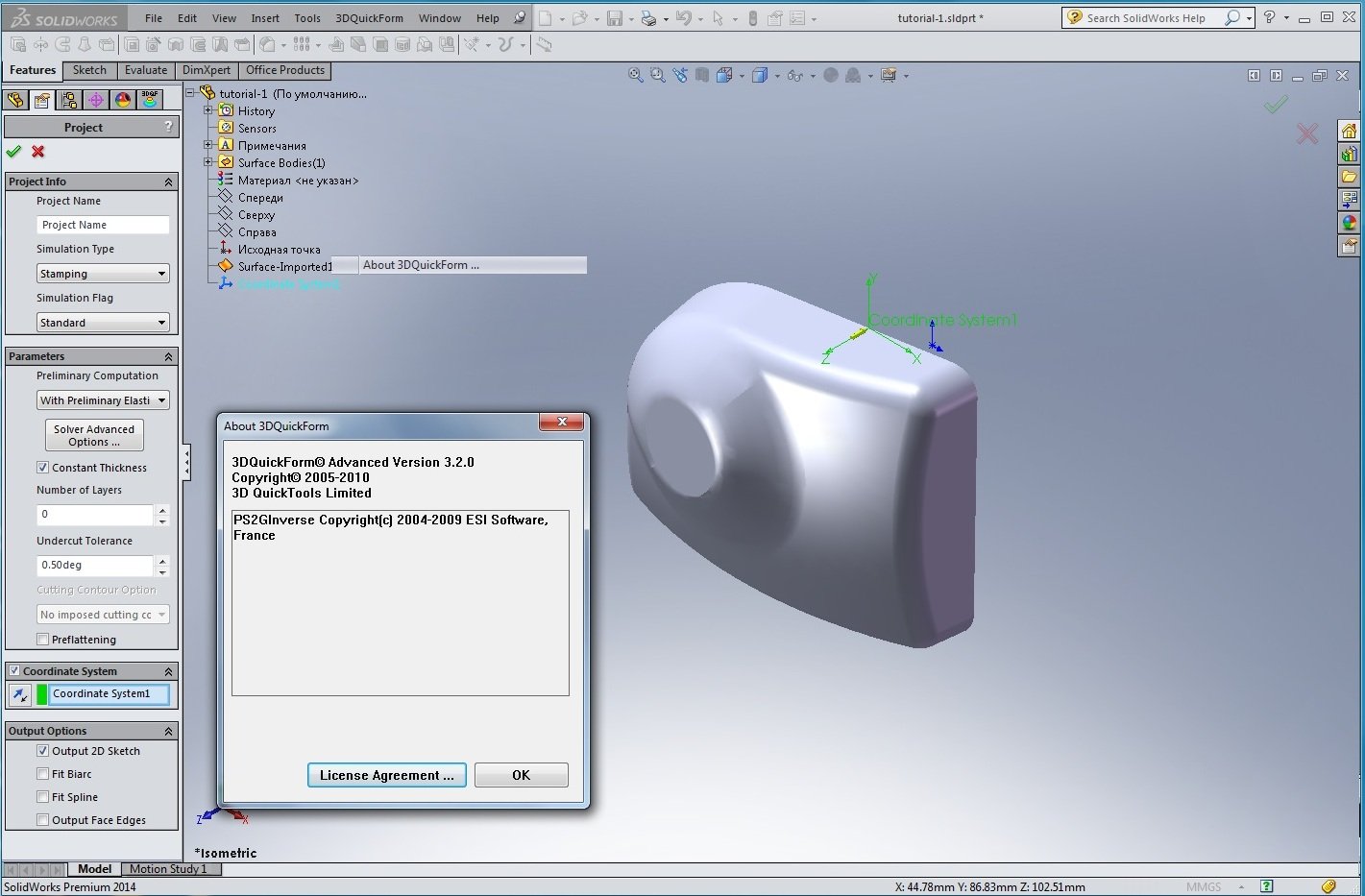
Task: Expand the Surface Bodies(1) node
Action: [208, 162]
